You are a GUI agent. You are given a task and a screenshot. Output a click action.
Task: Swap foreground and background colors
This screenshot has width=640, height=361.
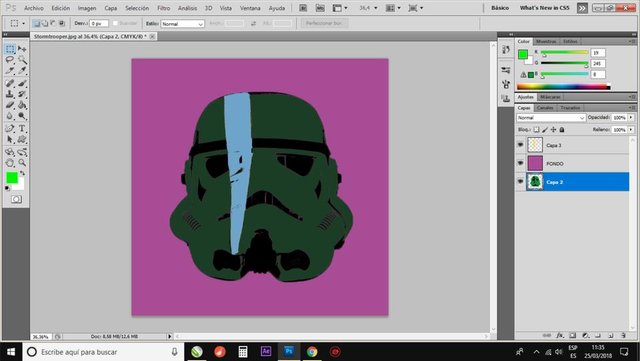(22, 174)
